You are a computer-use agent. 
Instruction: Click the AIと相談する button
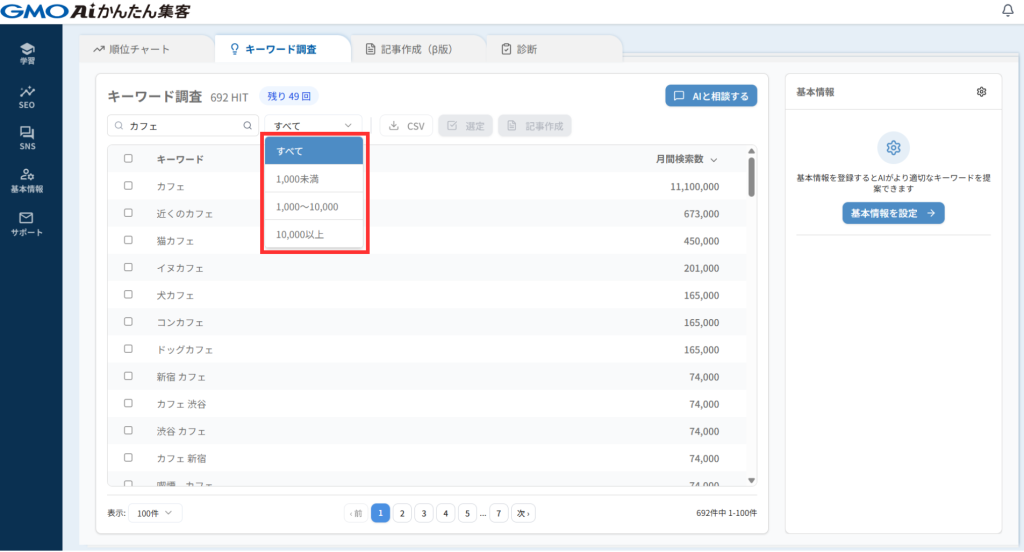(711, 97)
